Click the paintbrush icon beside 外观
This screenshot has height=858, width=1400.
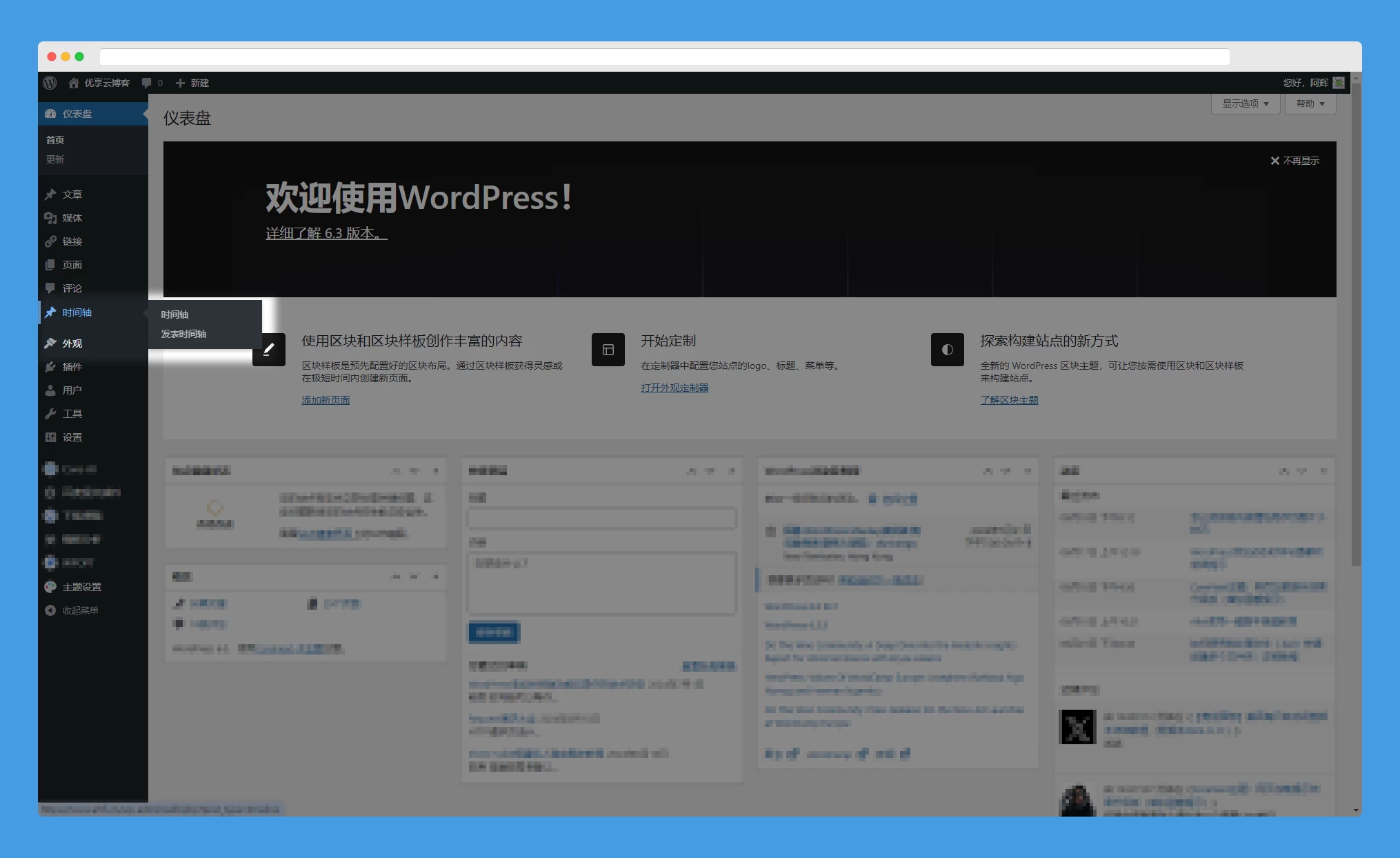click(50, 343)
